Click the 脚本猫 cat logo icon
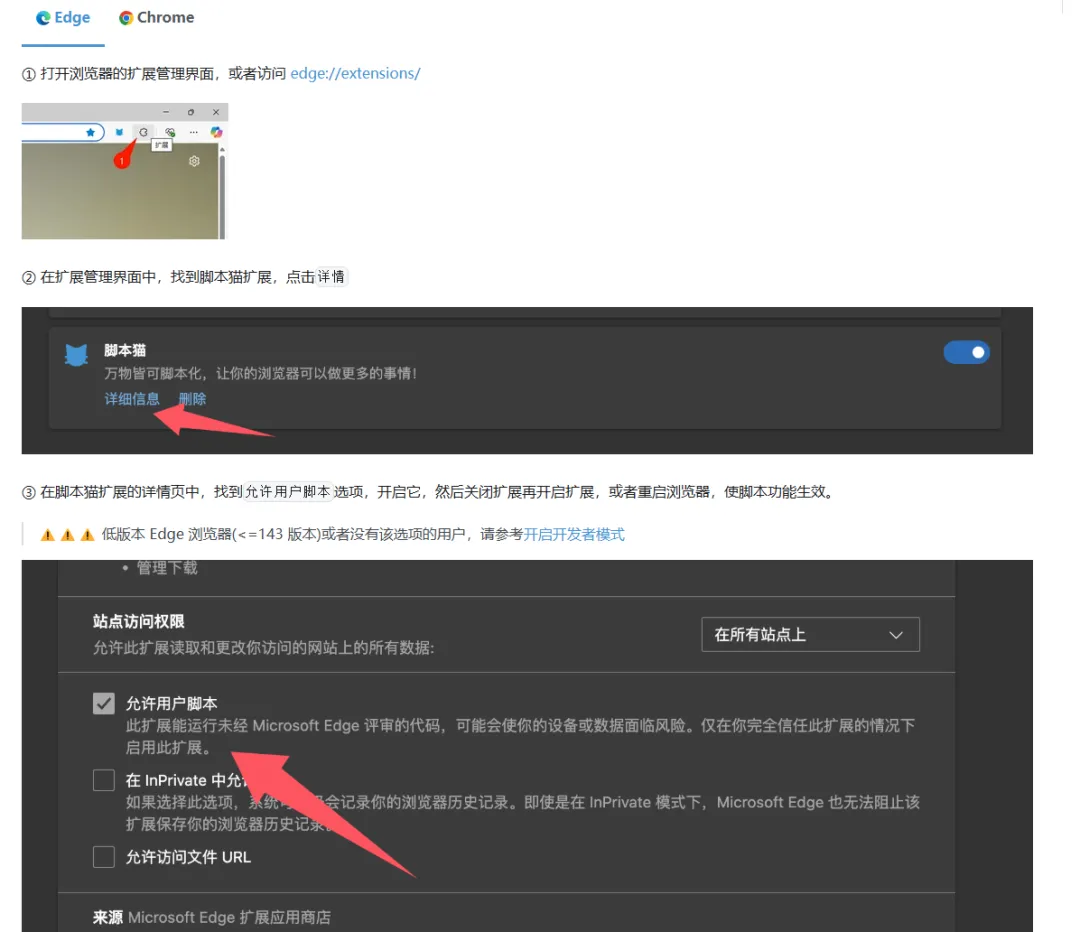Screen dimensions: 1080x932 (x=76, y=355)
